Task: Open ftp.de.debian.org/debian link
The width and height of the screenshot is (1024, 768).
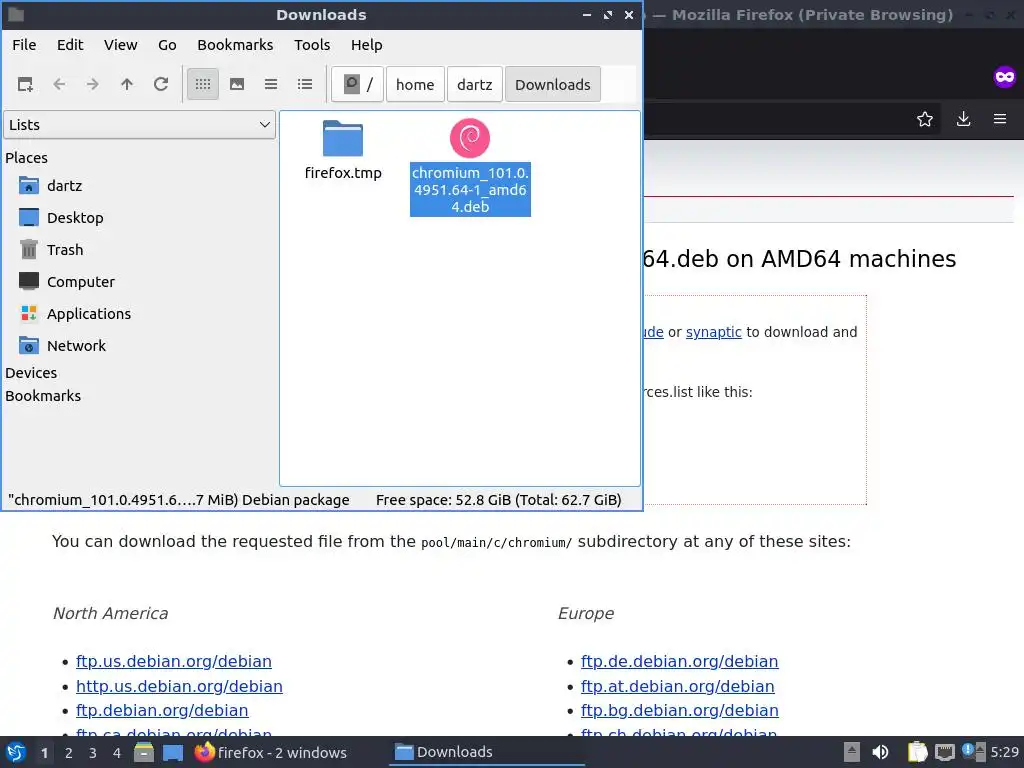Action: tap(679, 662)
